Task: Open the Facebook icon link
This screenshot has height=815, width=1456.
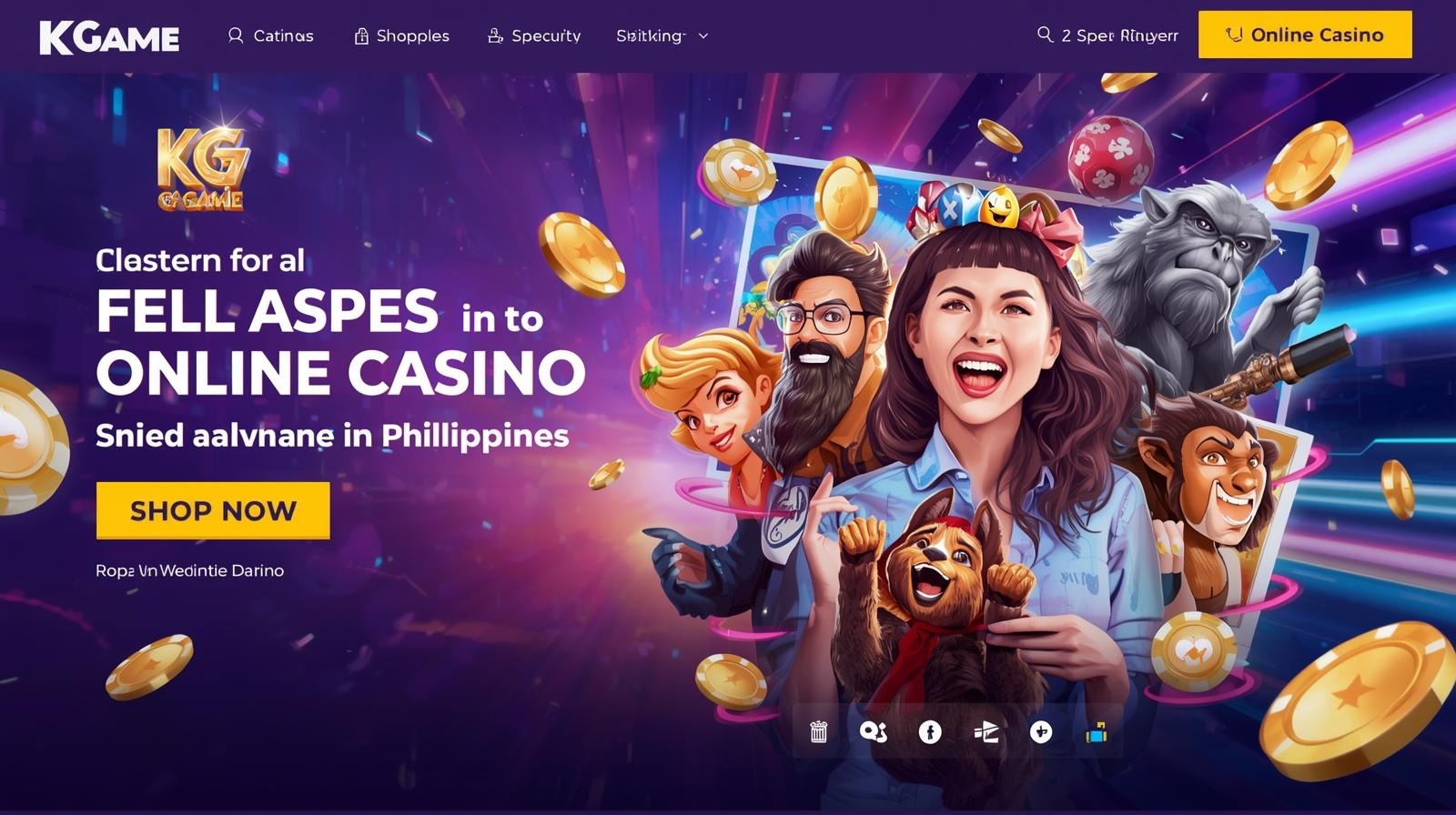Action: [x=930, y=731]
